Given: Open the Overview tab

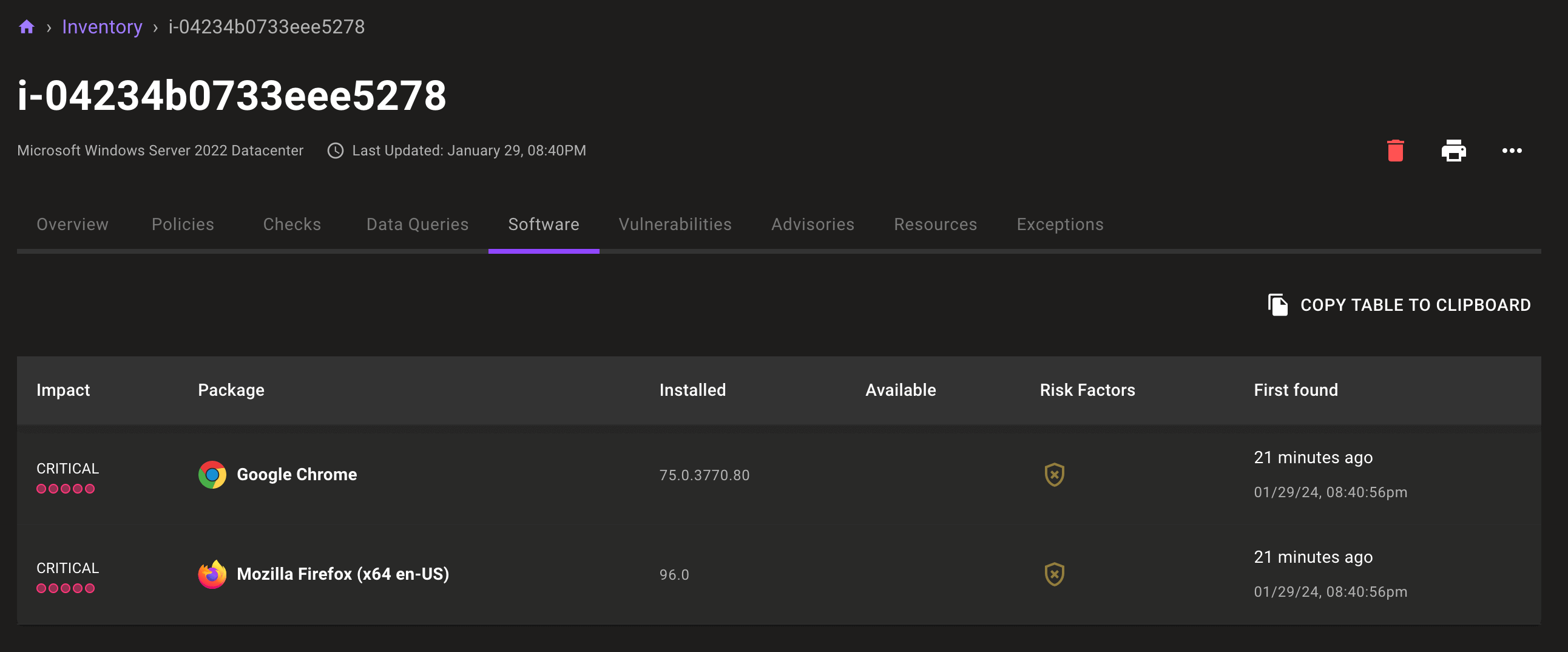Looking at the screenshot, I should tap(72, 224).
